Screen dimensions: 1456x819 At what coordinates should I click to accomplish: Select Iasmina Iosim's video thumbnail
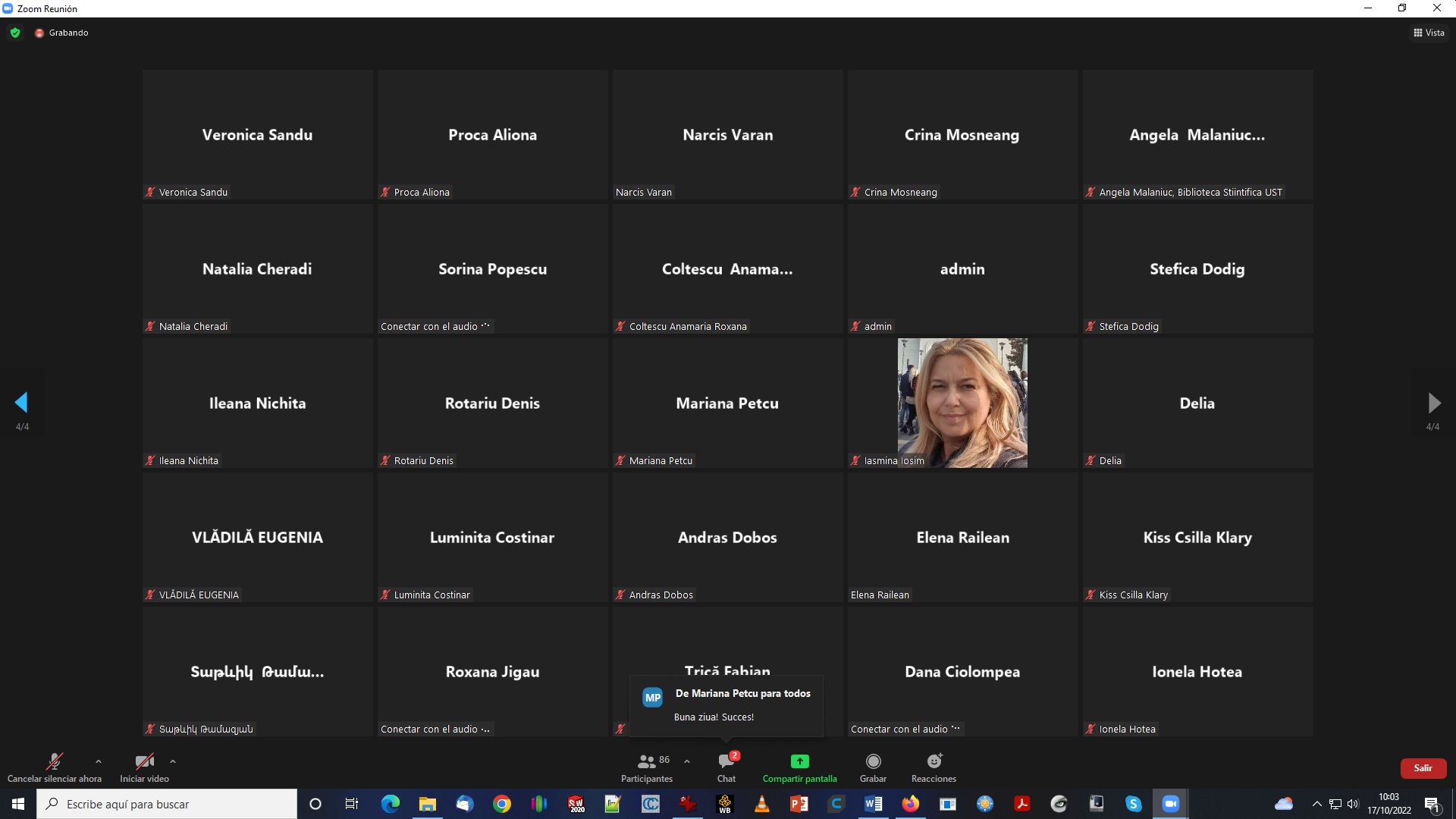[x=962, y=403]
